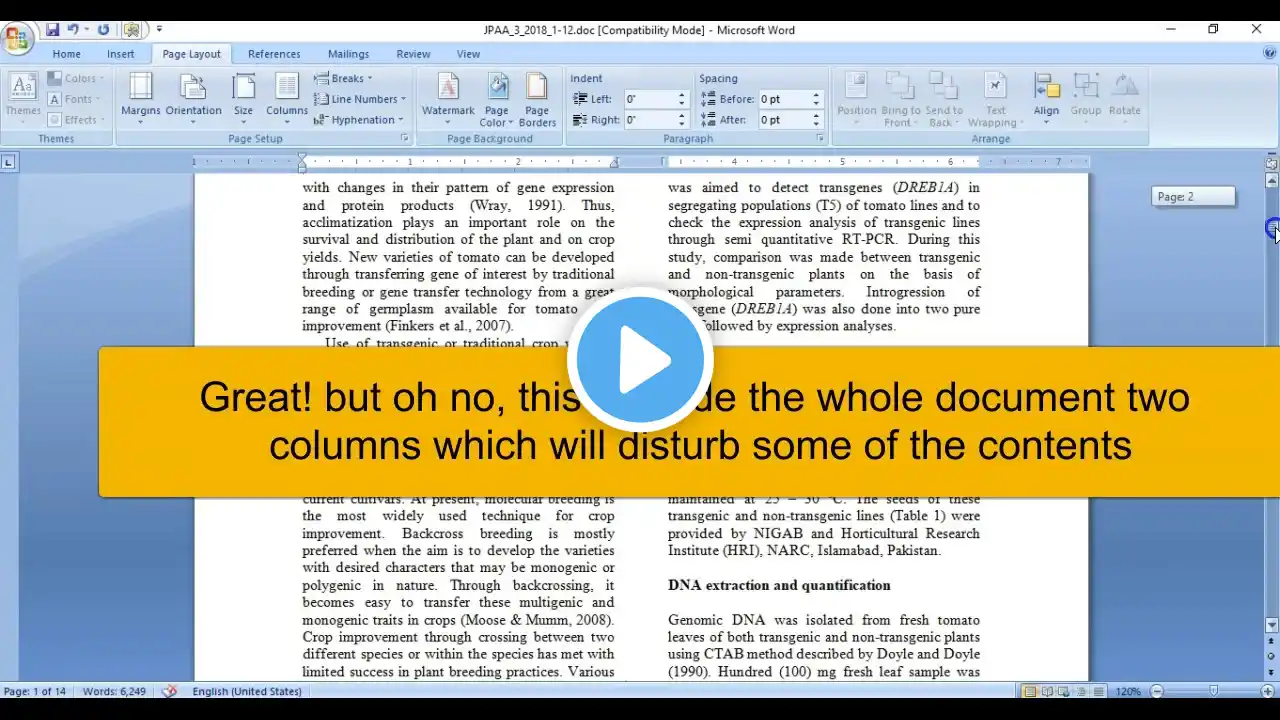Expand the Line Numbers dropdown
Screen dimensions: 1280x720
[x=360, y=99]
